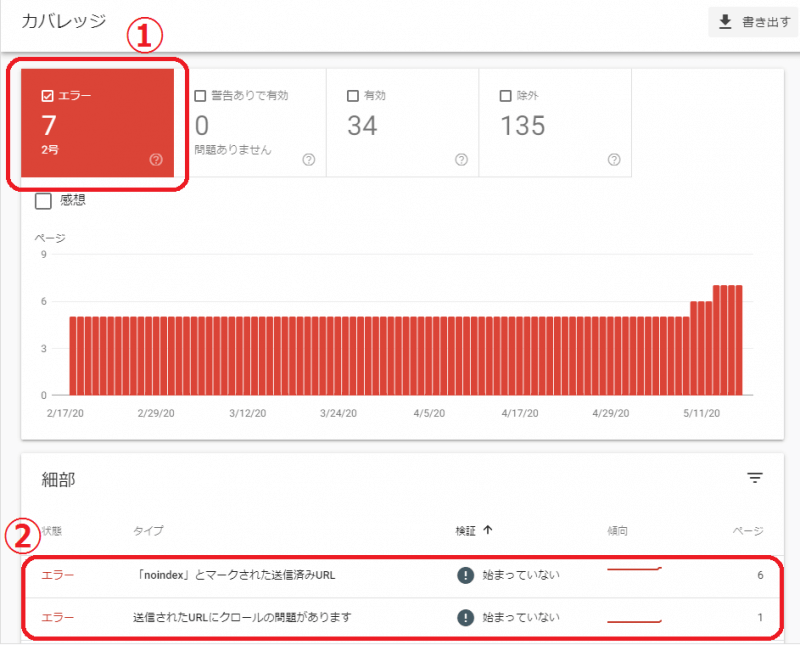Image resolution: width=800 pixels, height=645 pixels.
Task: Click the カバレッジ page title
Action: [64, 21]
